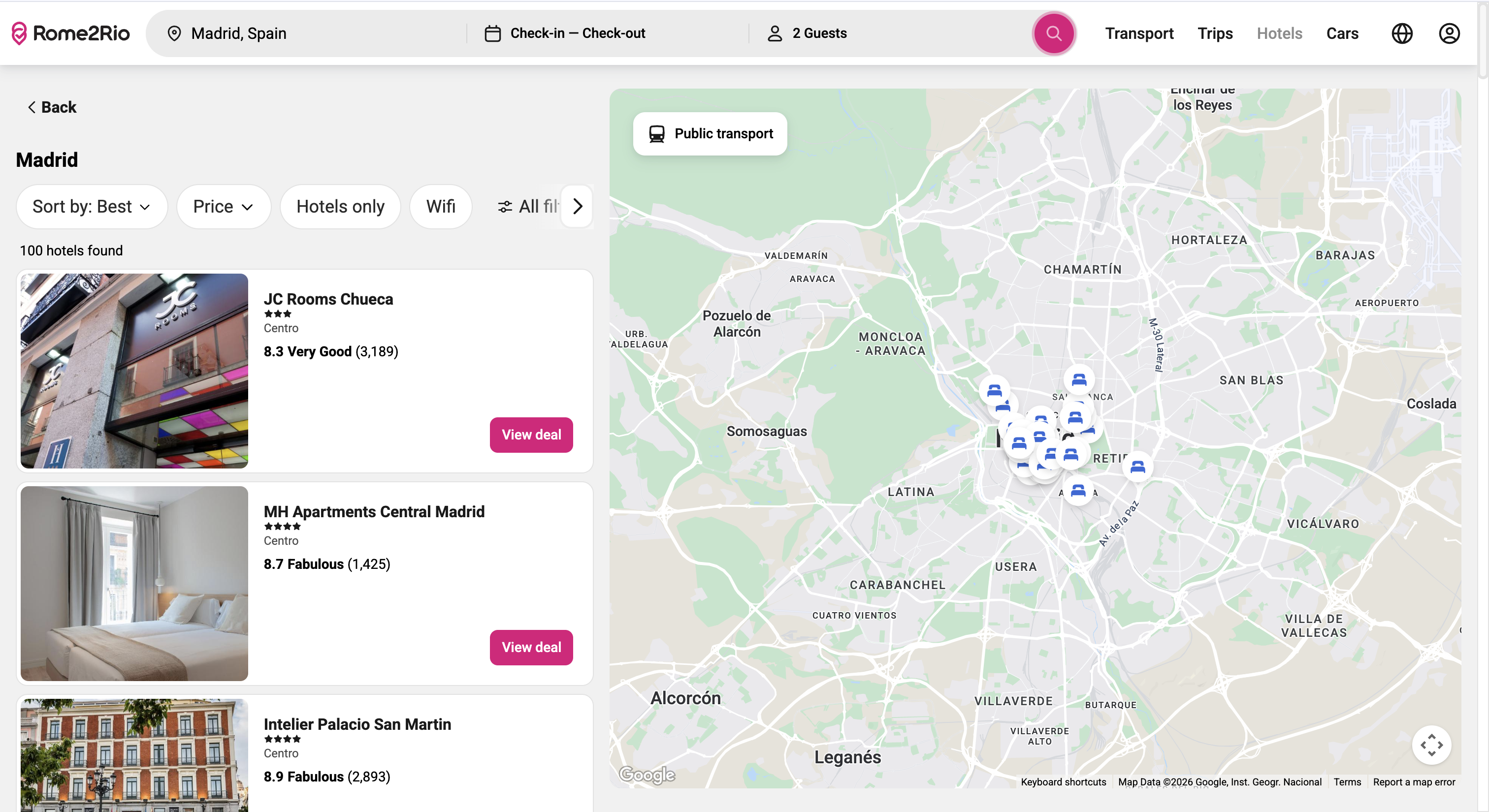Open MH Apartments Central Madrid photo
Image resolution: width=1489 pixels, height=812 pixels.
tap(134, 583)
